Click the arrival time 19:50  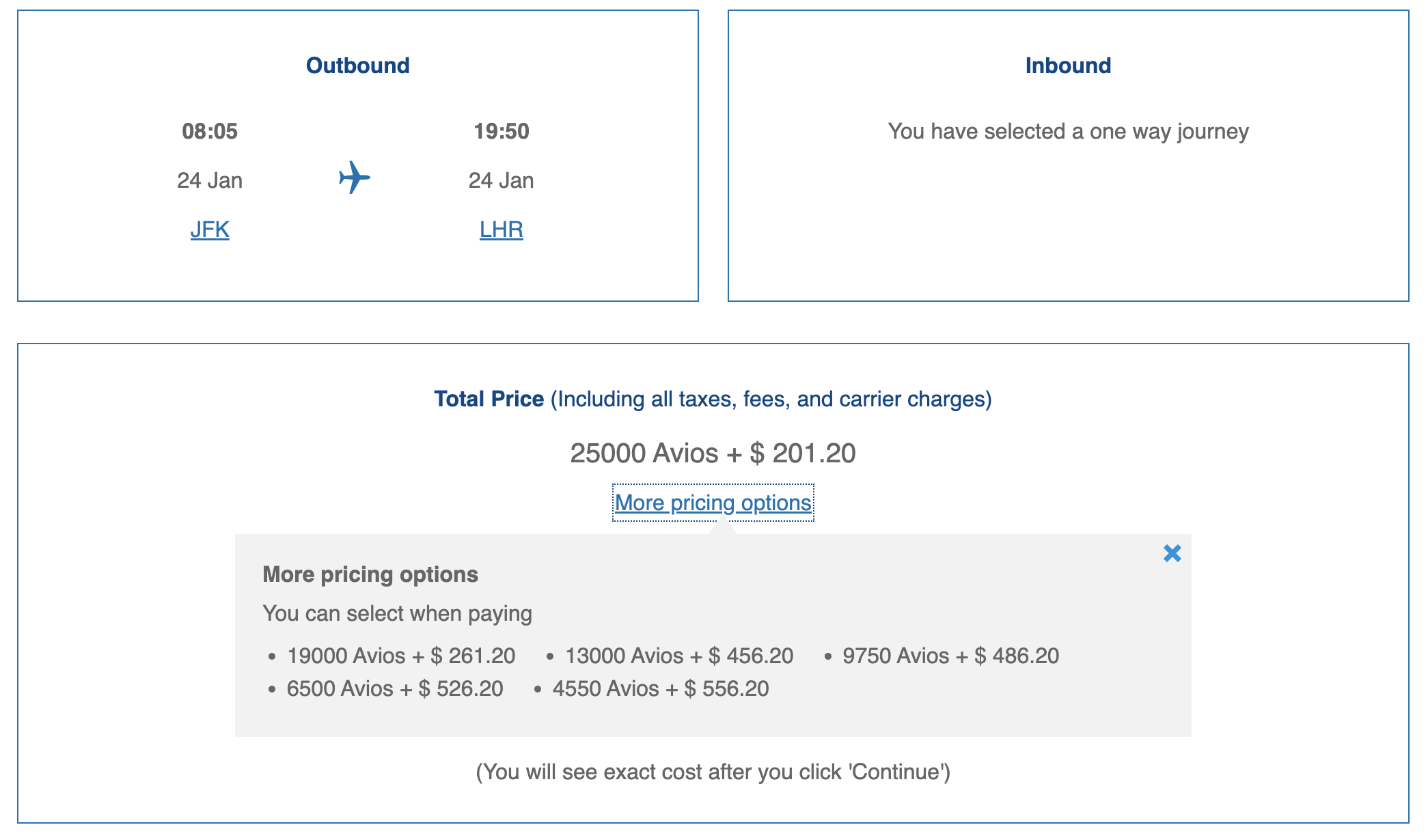point(502,131)
